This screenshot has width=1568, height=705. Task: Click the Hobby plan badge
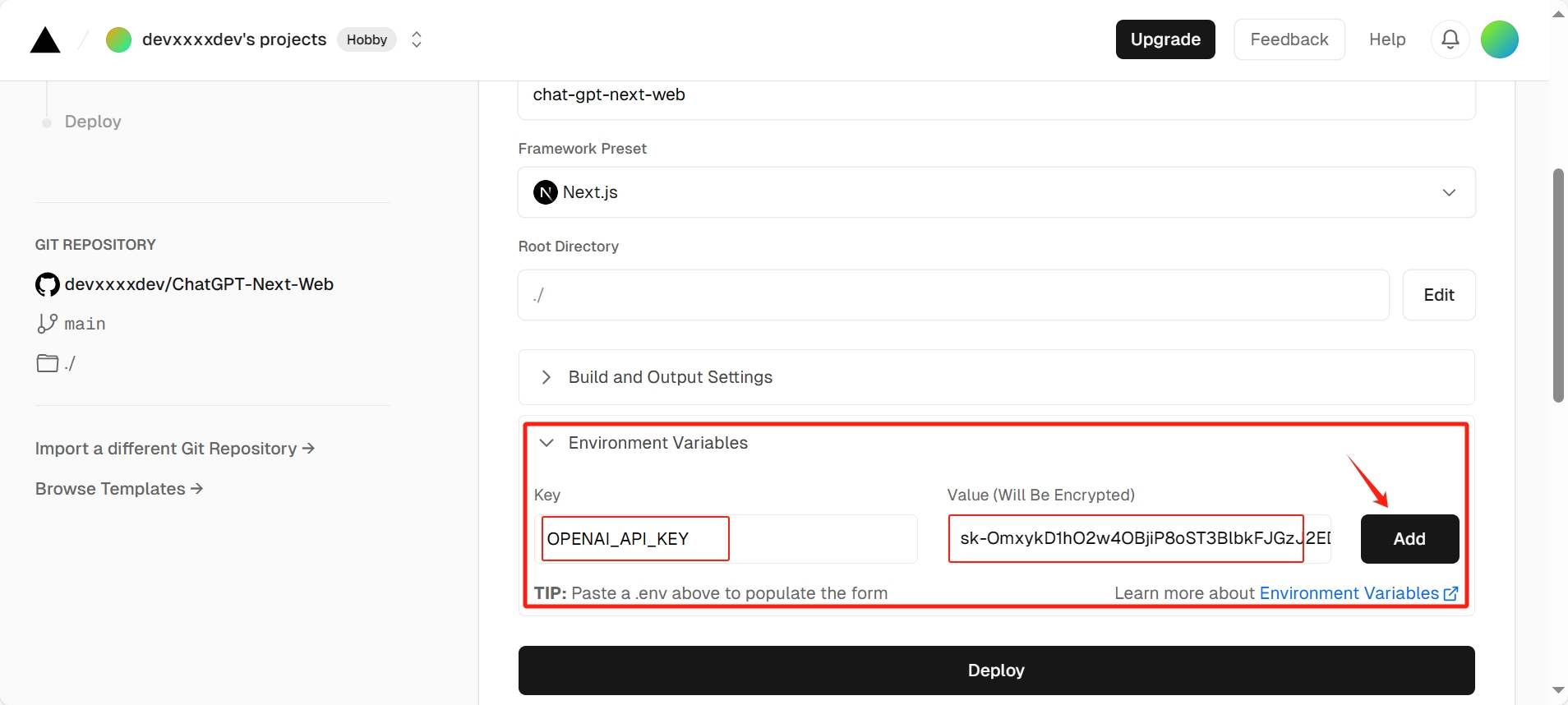click(x=367, y=39)
